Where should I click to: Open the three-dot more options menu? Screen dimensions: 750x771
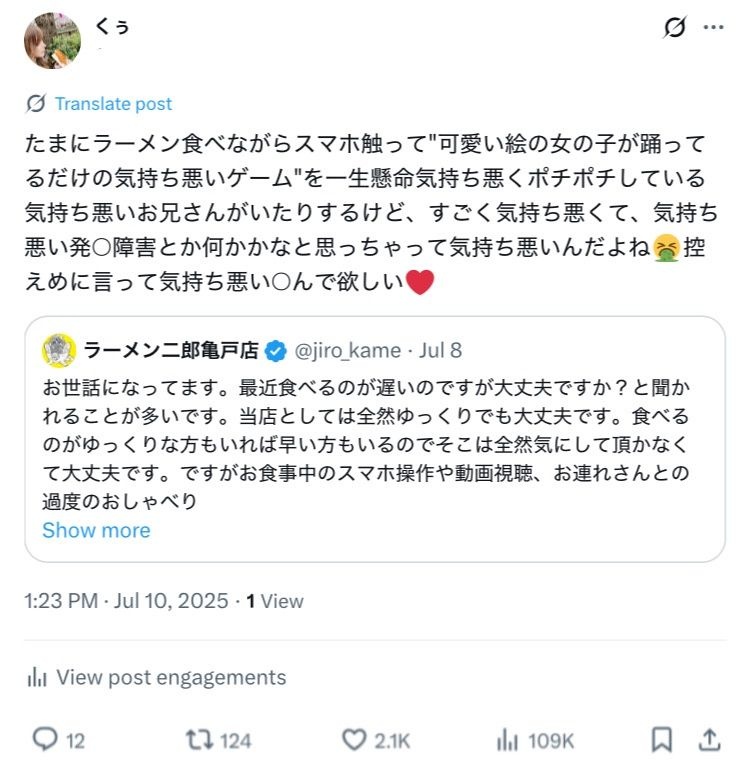coord(713,28)
